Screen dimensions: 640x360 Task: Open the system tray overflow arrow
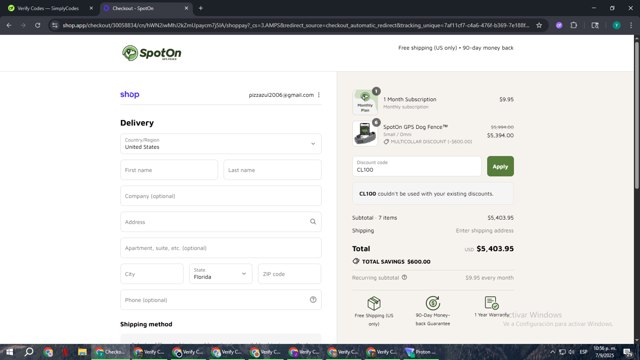(x=552, y=352)
